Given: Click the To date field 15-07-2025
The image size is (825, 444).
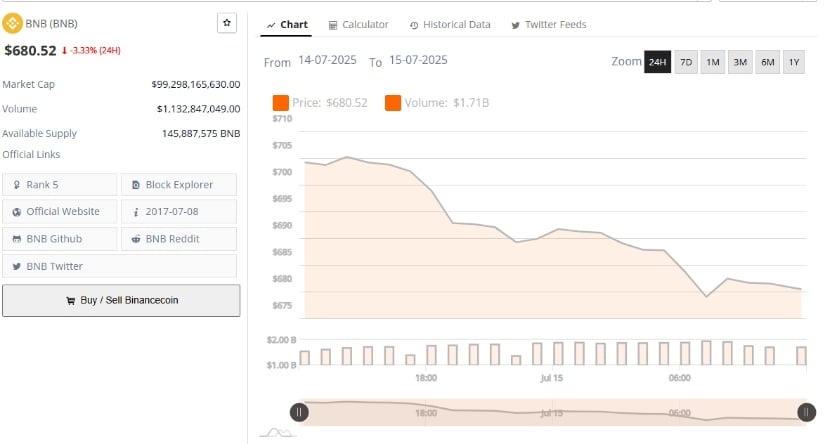Looking at the screenshot, I should [x=418, y=60].
